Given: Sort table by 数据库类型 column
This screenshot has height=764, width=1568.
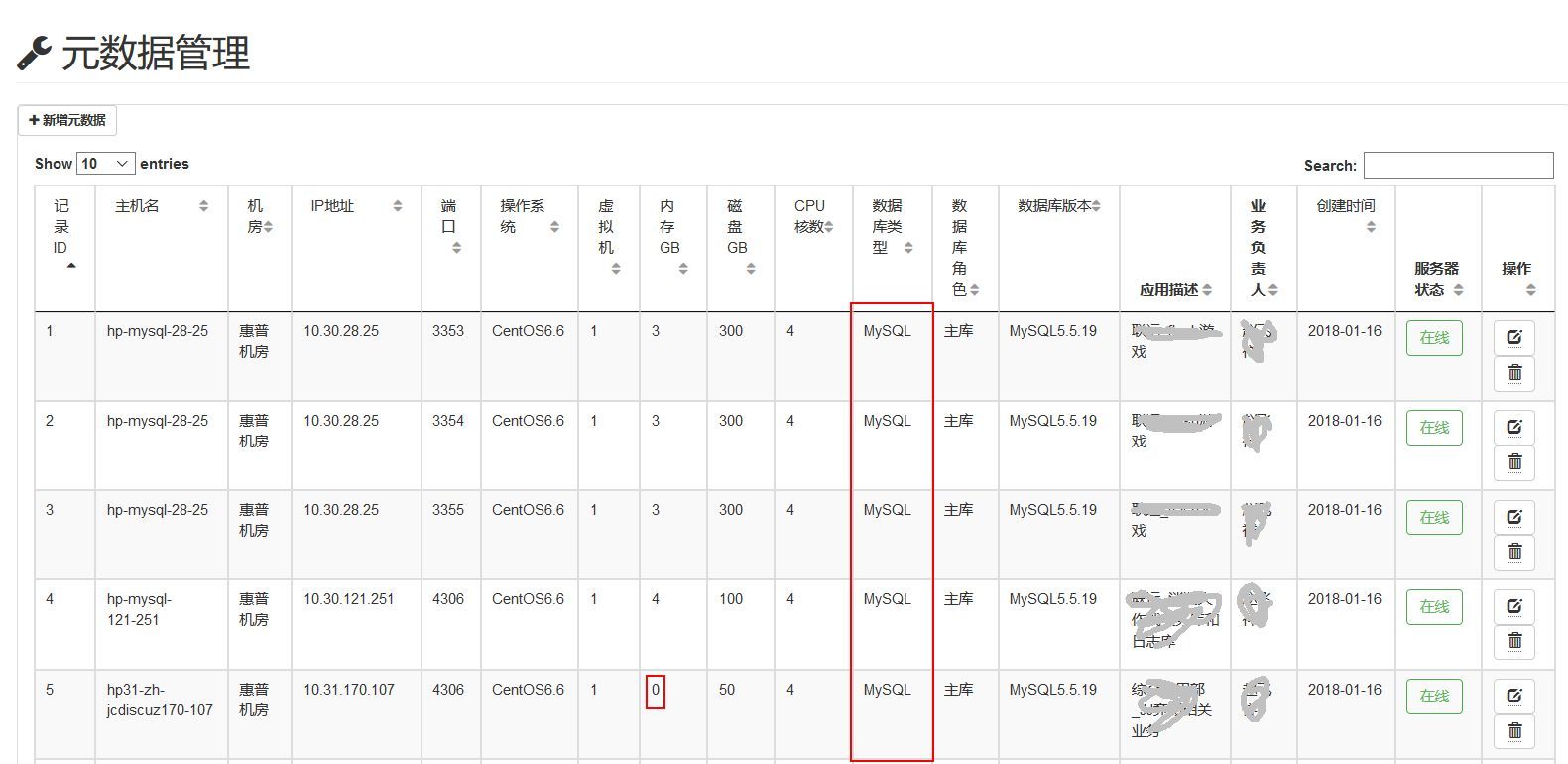Looking at the screenshot, I should 892,247.
